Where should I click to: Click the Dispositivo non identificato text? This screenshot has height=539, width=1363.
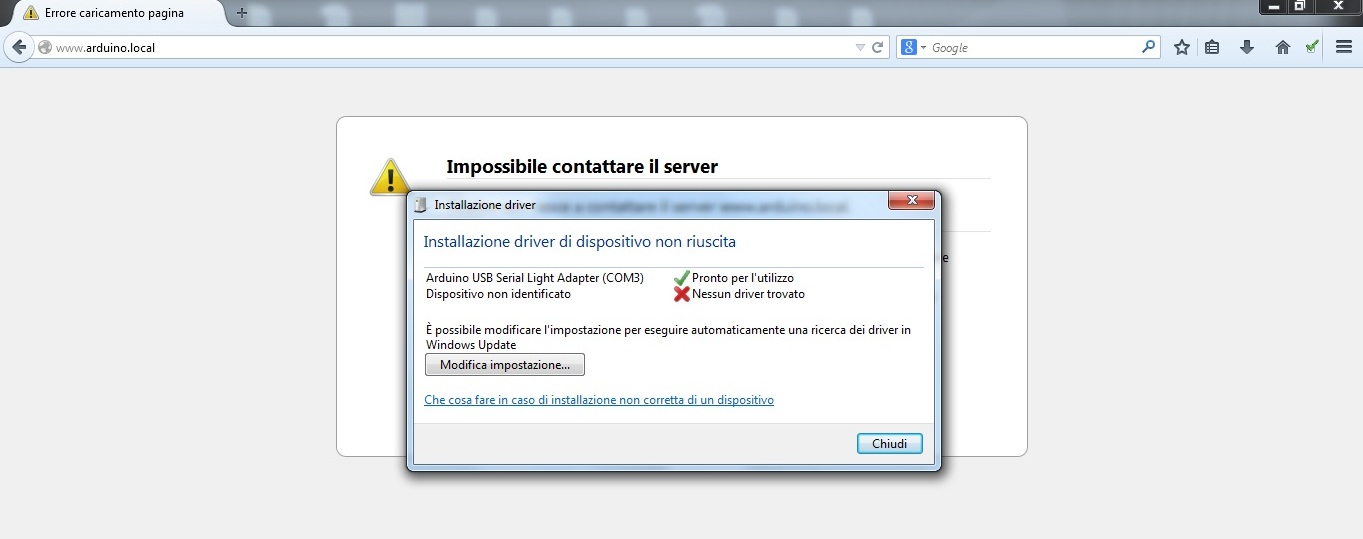click(x=498, y=294)
